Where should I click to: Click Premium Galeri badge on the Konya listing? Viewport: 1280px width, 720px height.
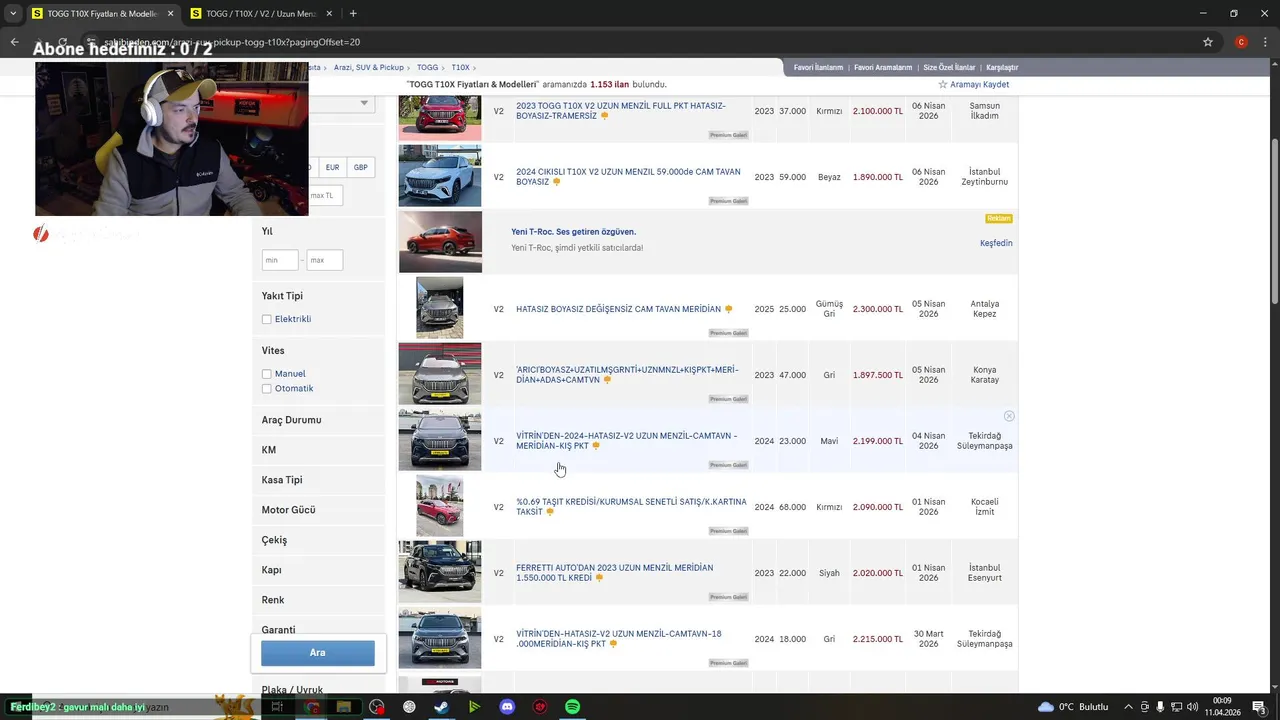coord(728,399)
